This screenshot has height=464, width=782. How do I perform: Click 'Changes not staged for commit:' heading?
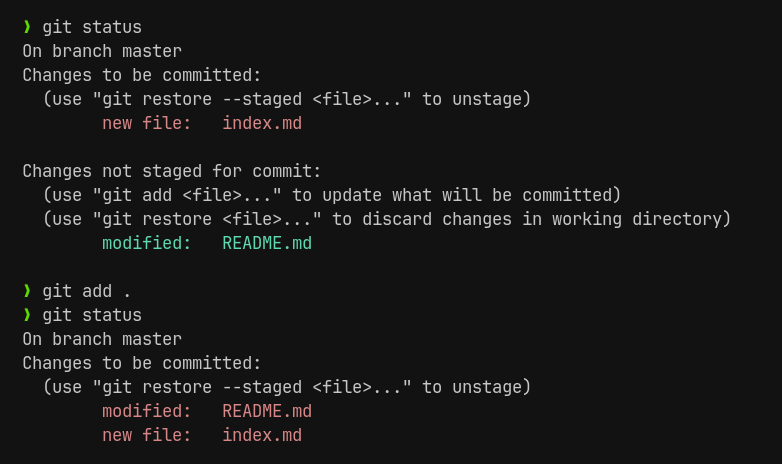[x=172, y=171]
